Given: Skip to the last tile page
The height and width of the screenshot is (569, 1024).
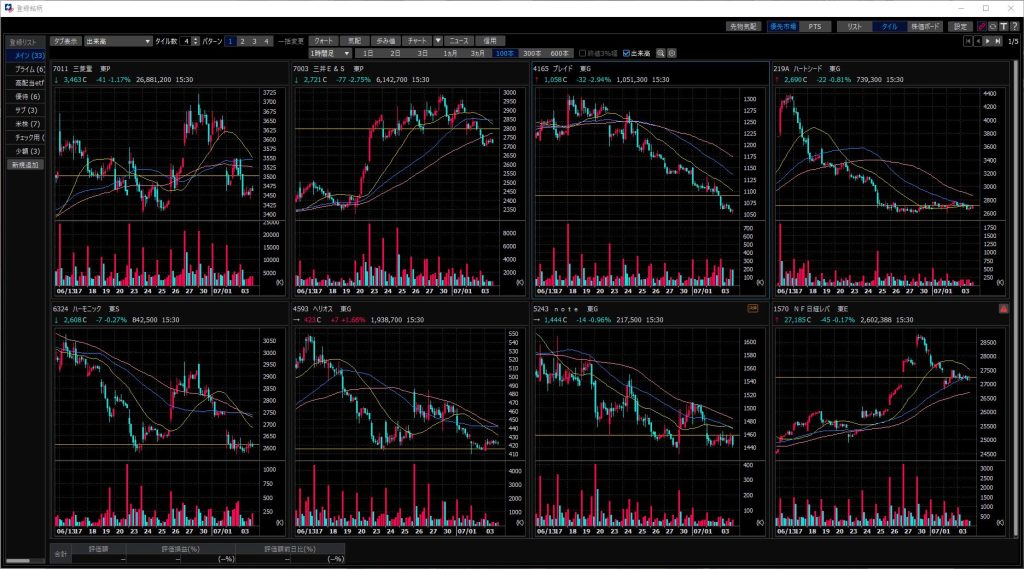Looking at the screenshot, I should (998, 41).
